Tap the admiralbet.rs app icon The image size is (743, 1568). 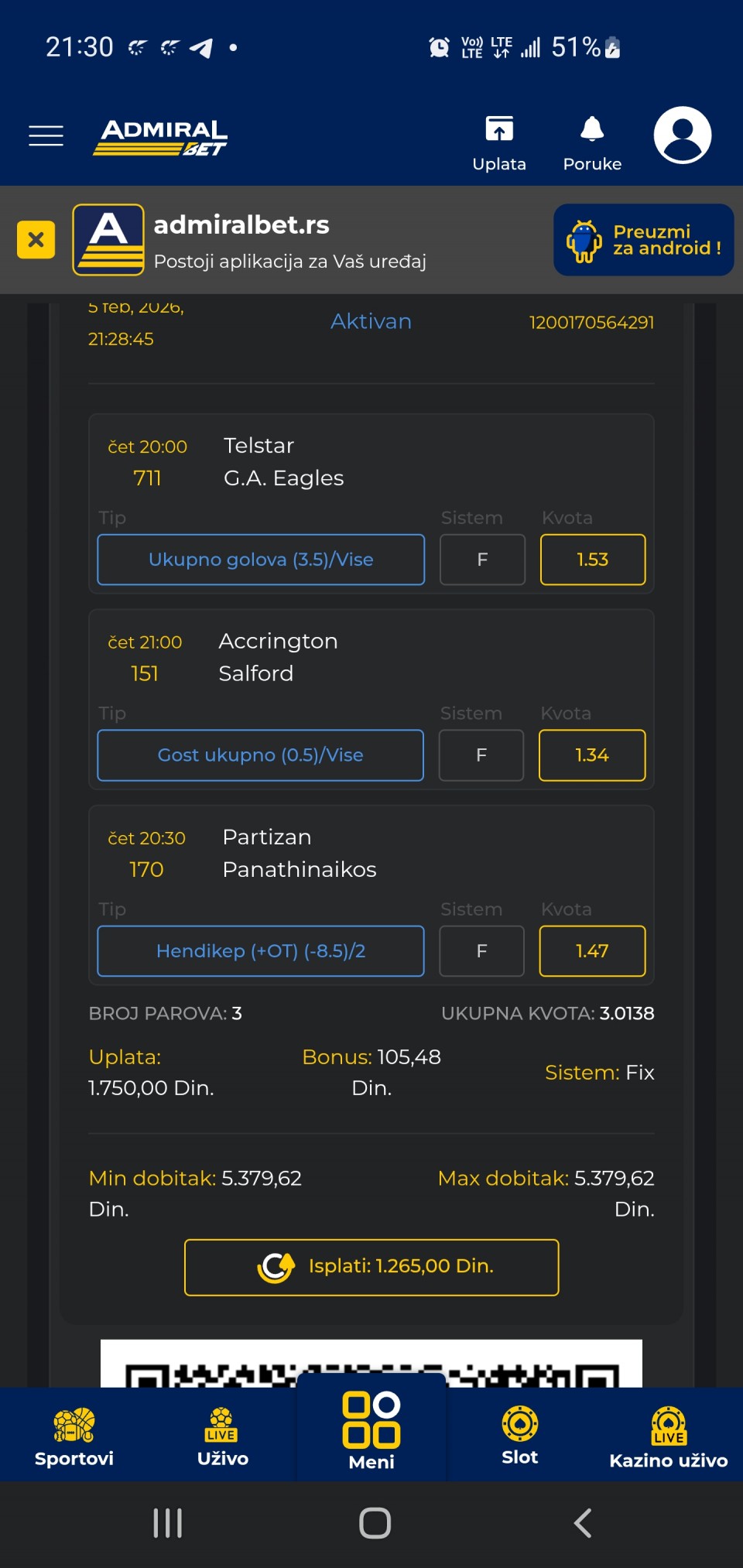pyautogui.click(x=108, y=240)
